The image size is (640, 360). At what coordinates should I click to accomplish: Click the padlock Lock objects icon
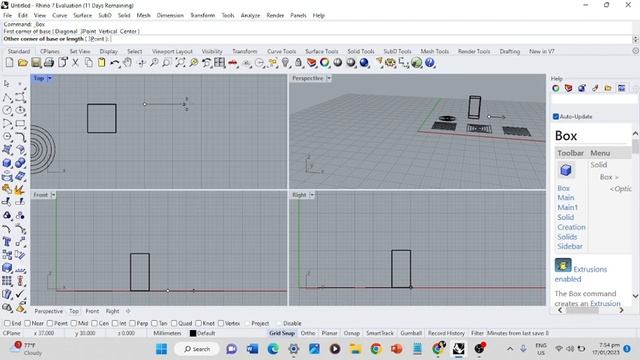coord(298,63)
